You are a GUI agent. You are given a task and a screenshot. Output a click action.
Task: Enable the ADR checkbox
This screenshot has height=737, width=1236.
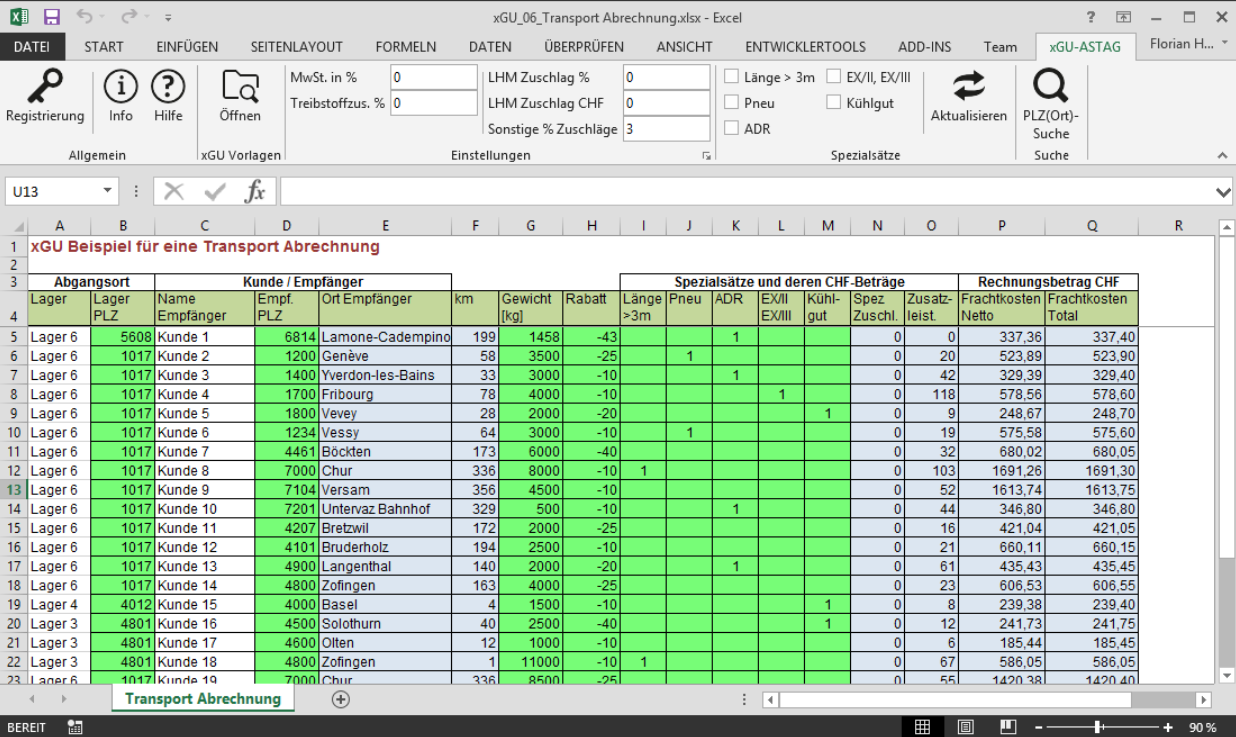coord(732,128)
